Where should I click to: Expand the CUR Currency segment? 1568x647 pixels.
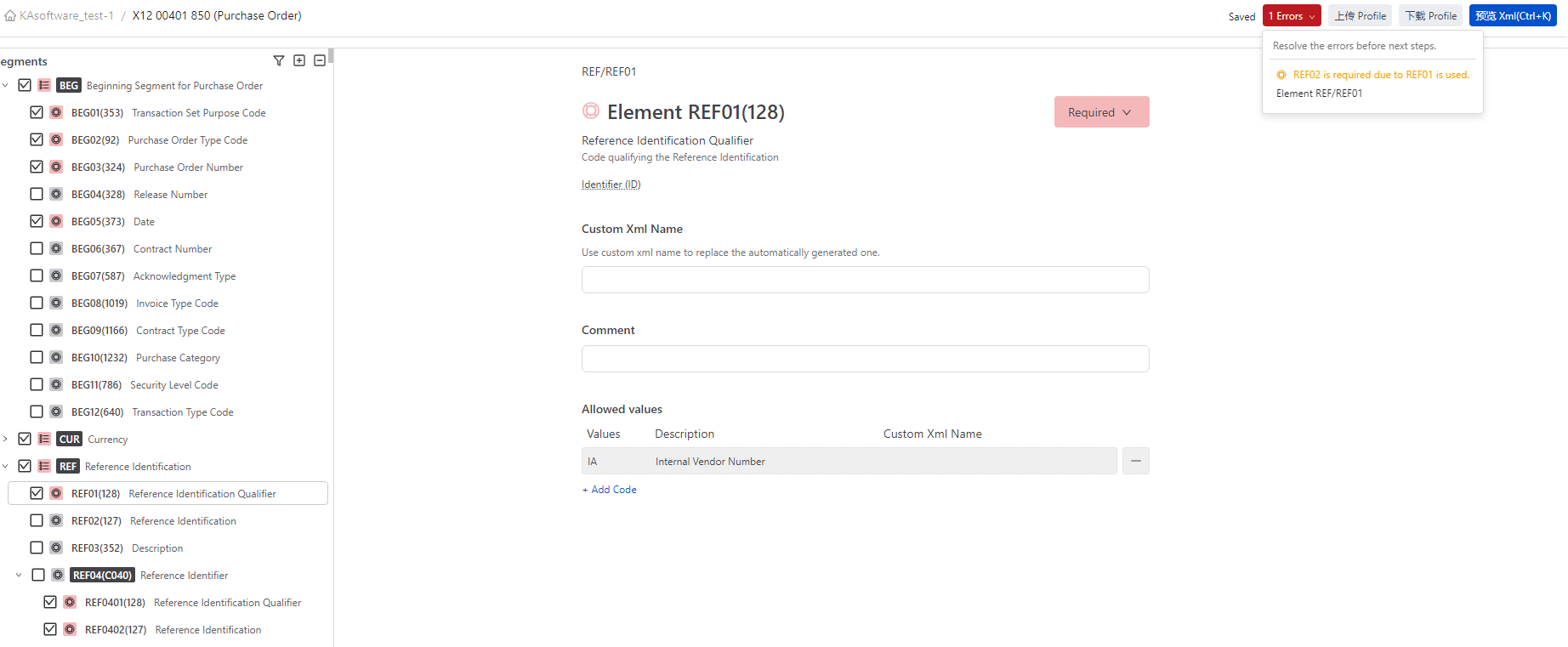6,439
